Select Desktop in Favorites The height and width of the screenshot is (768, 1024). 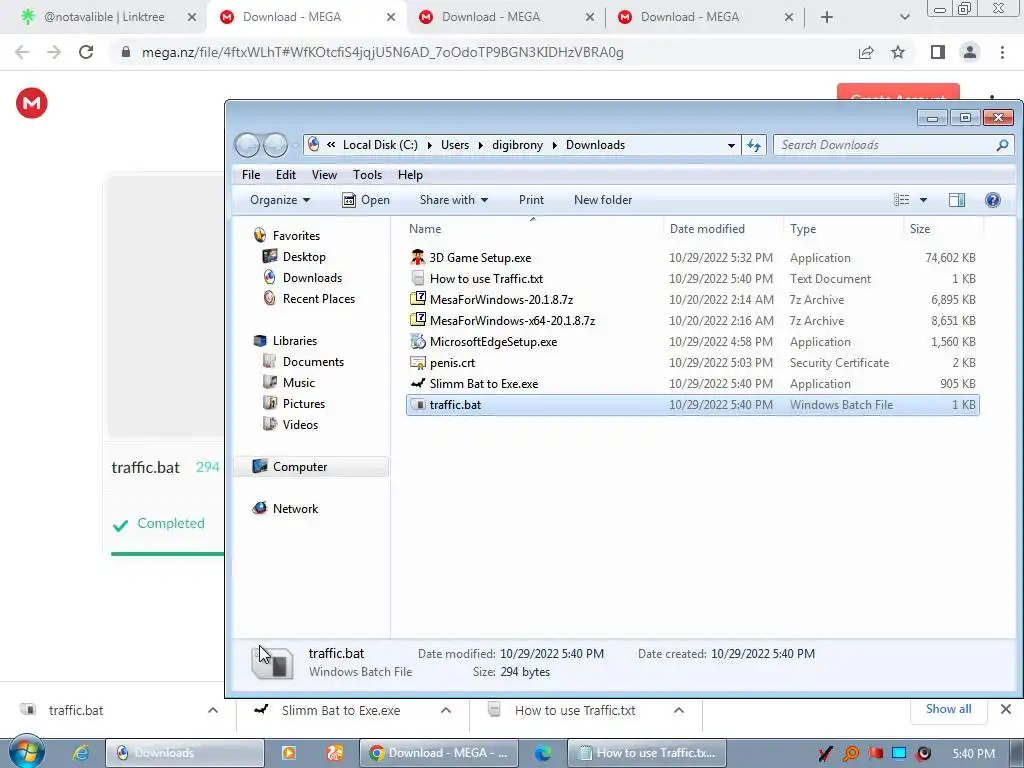[x=304, y=257]
